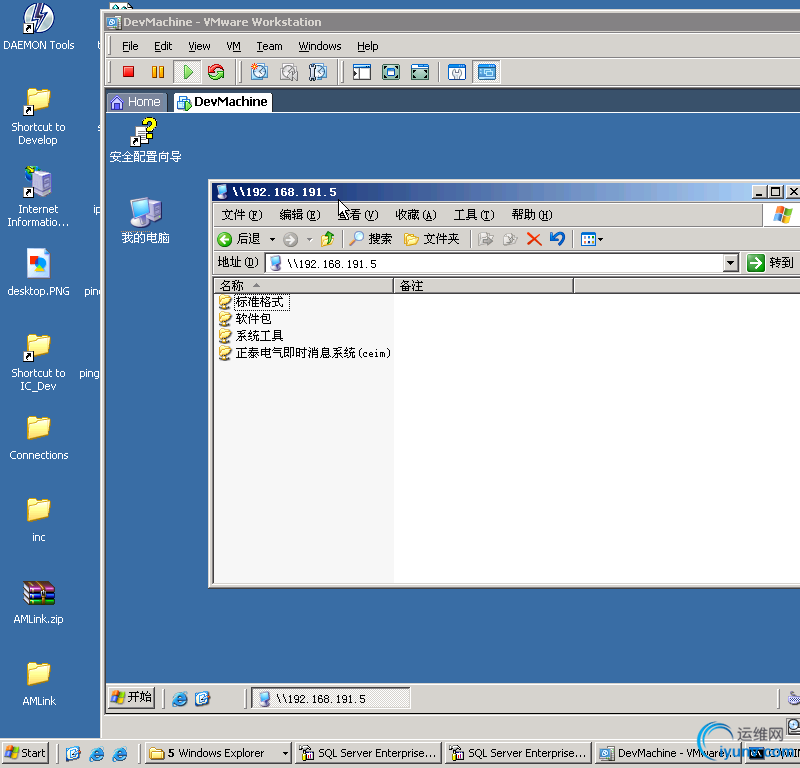Select the 系统工具 shared folder

coord(251,336)
